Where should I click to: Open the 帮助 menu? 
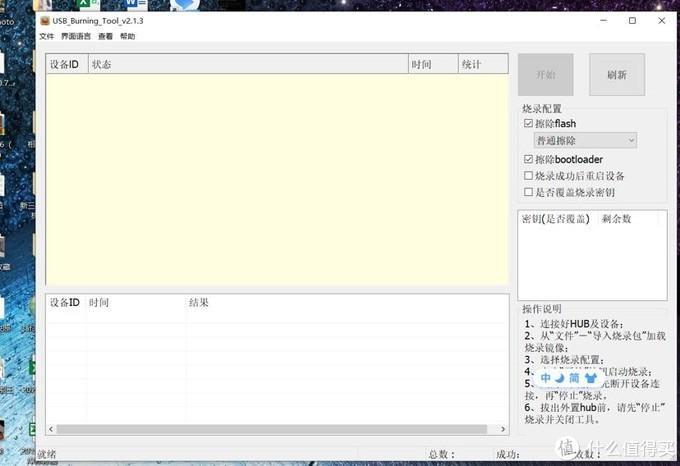click(x=127, y=37)
